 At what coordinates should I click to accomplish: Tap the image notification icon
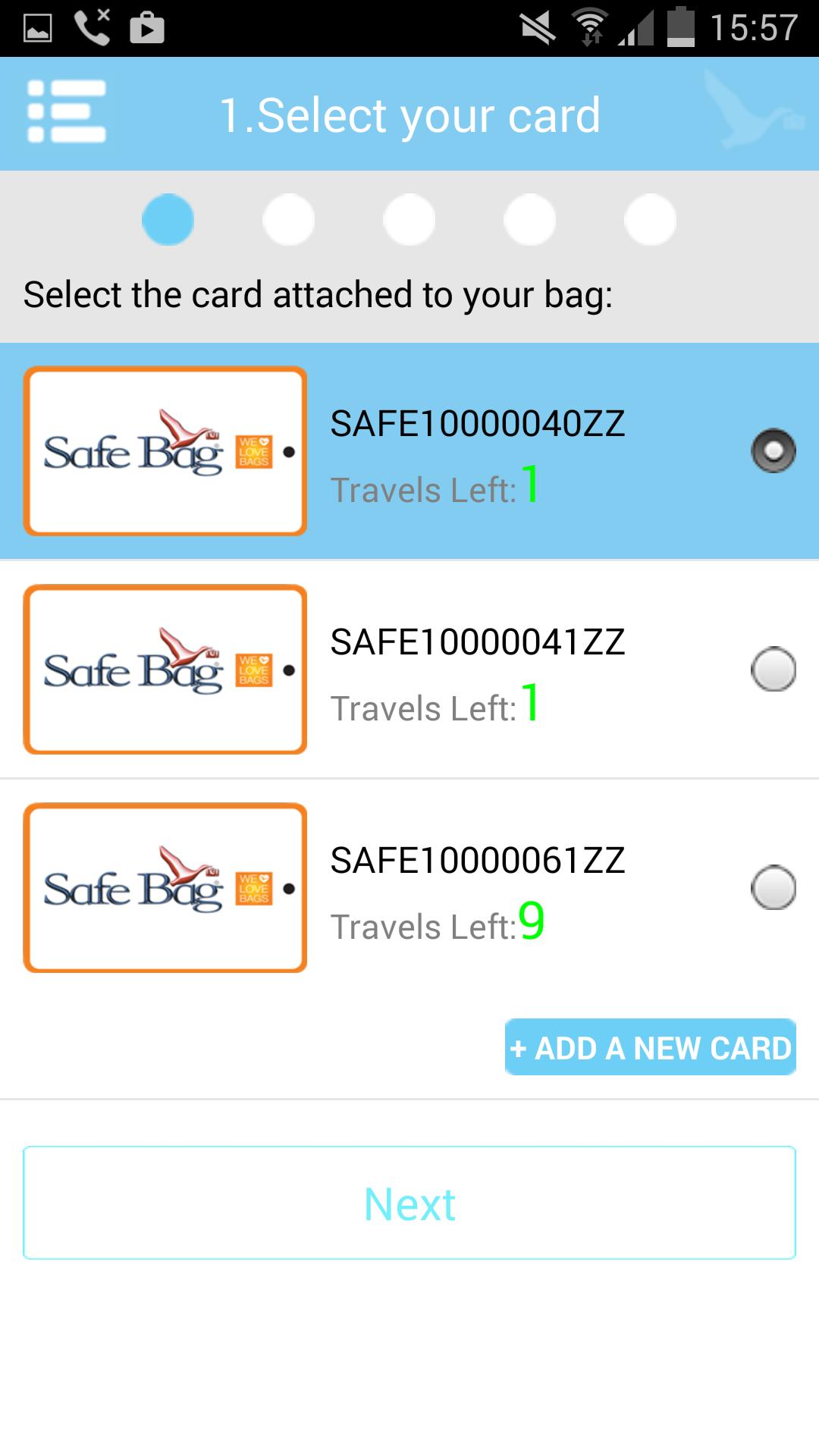[x=38, y=28]
